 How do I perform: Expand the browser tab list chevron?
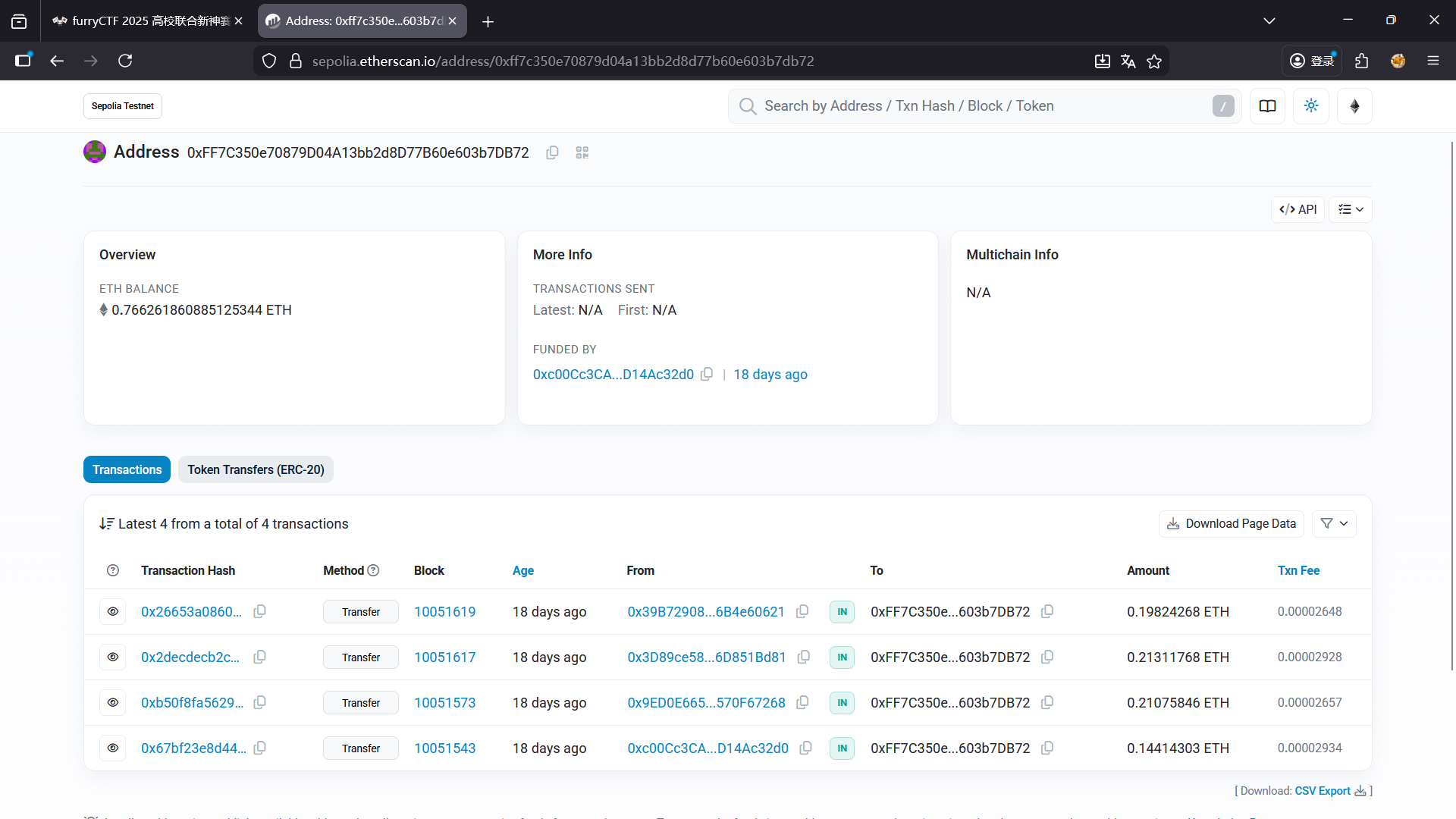(x=1269, y=21)
